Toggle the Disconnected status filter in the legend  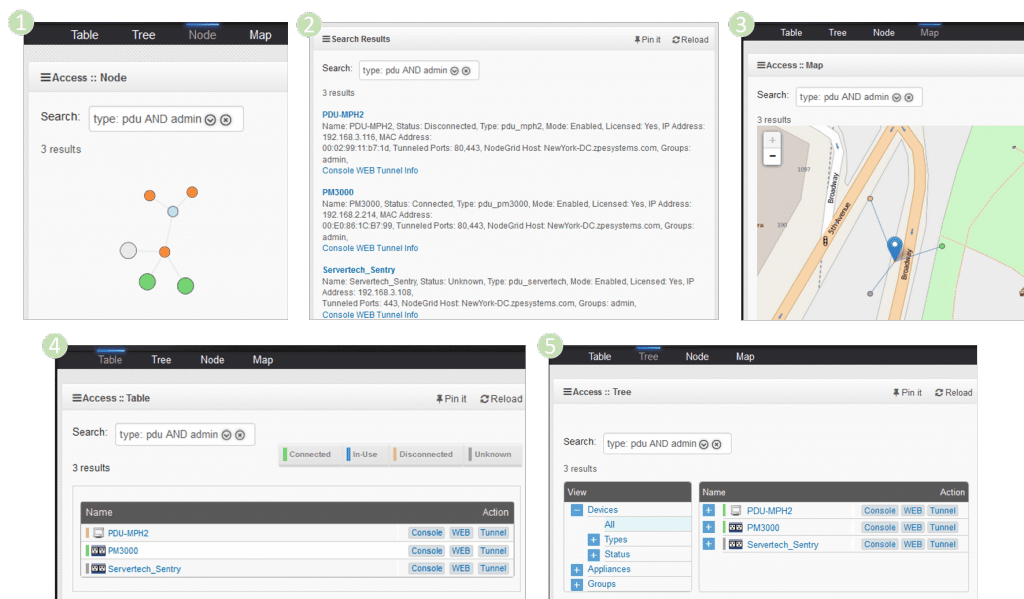pos(425,454)
